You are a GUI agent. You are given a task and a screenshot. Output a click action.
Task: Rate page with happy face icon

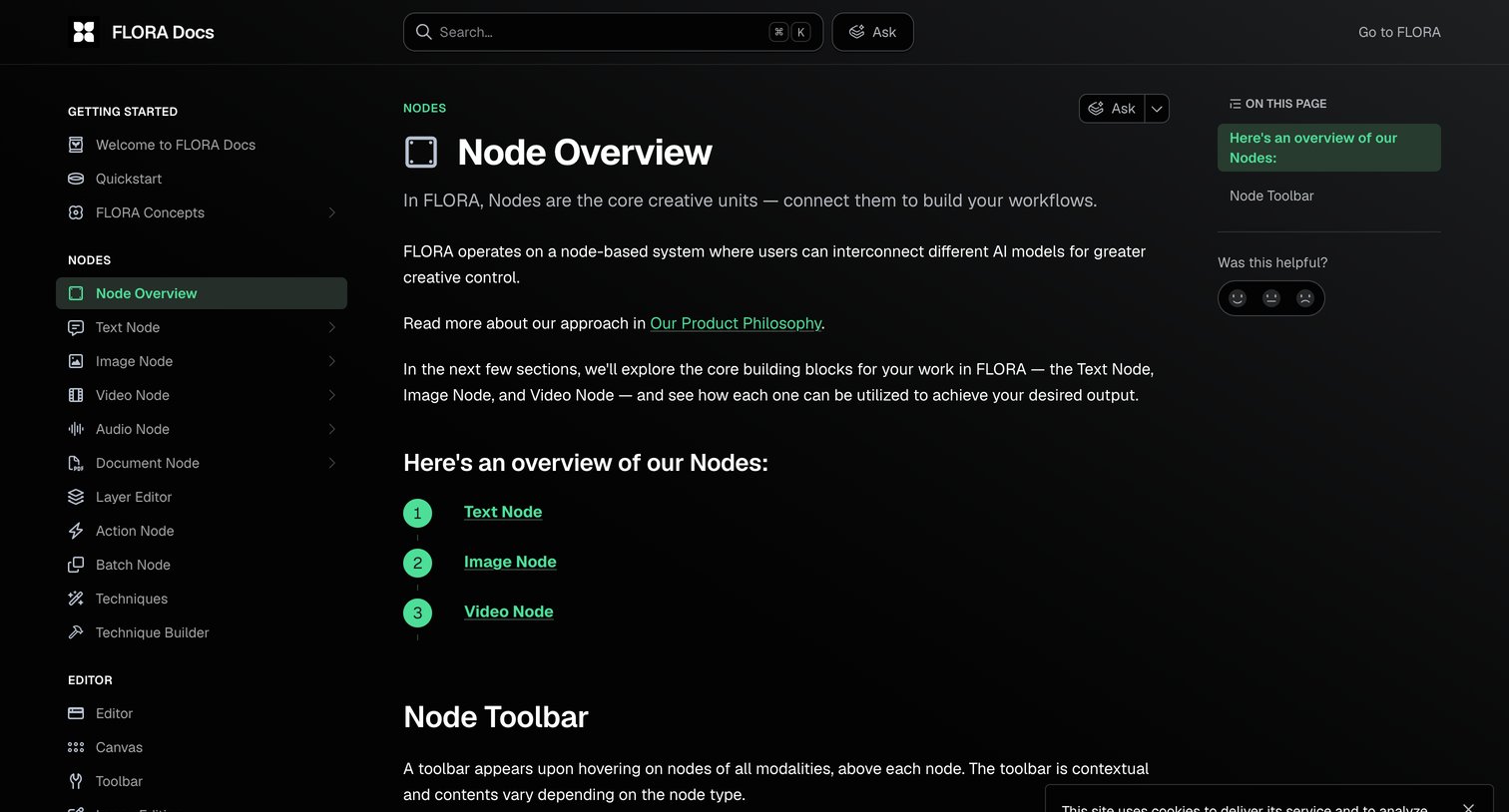click(1238, 298)
